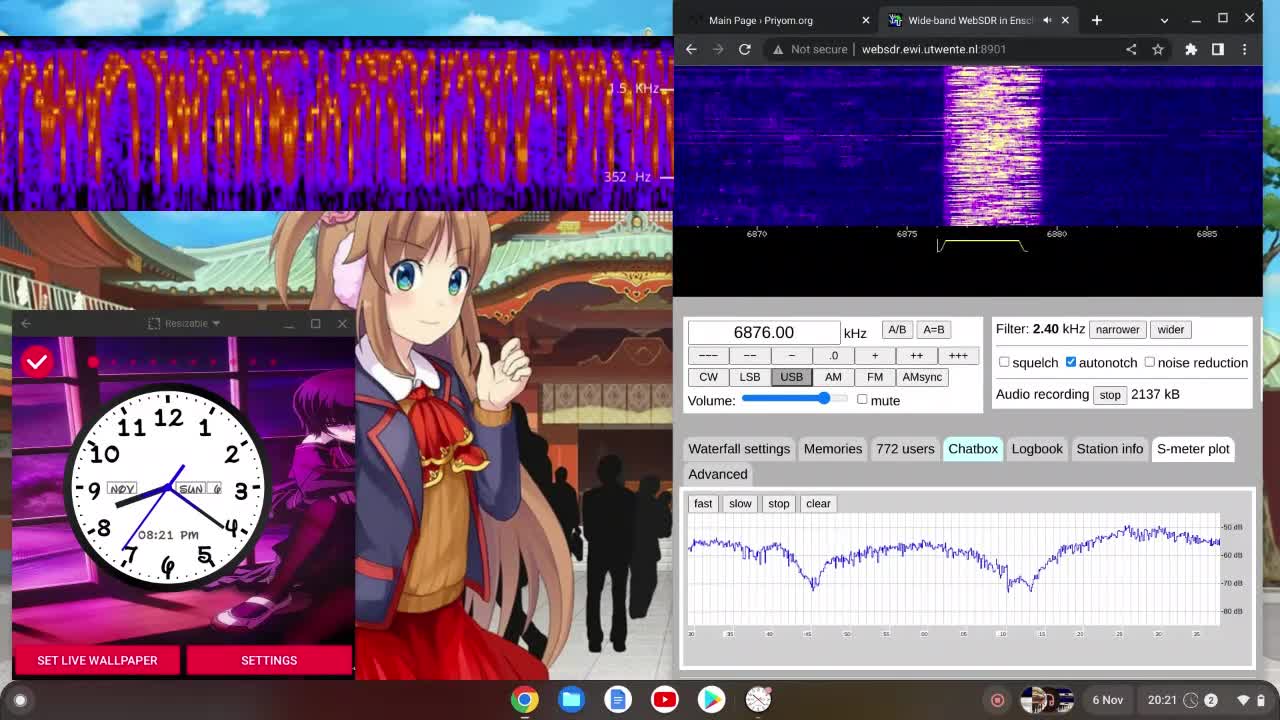Image resolution: width=1280 pixels, height=720 pixels.
Task: Open the Memories tab
Action: coord(833,448)
